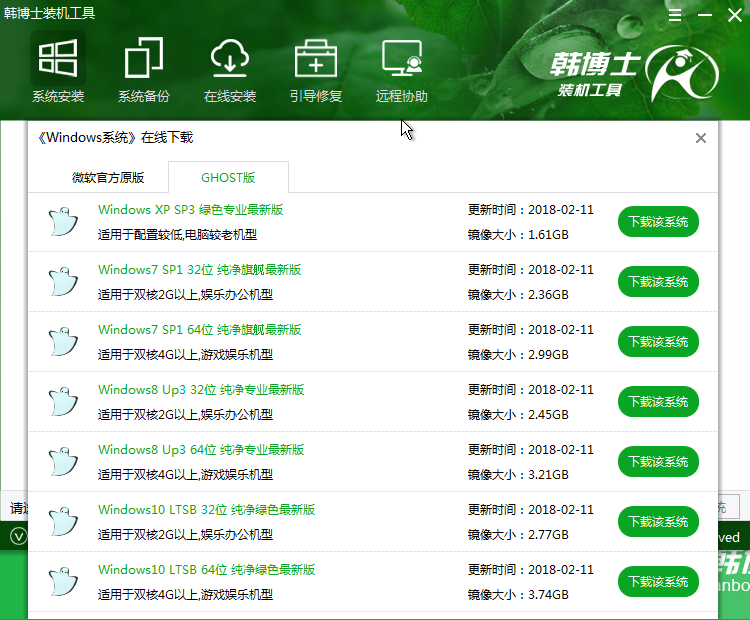Click ghost icon beside Windows XP SP3
Screen dimensions: 750x620
tap(64, 221)
